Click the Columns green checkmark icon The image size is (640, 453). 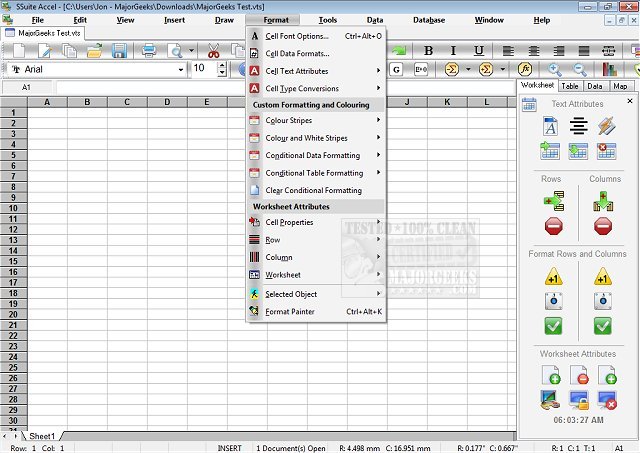click(x=603, y=326)
